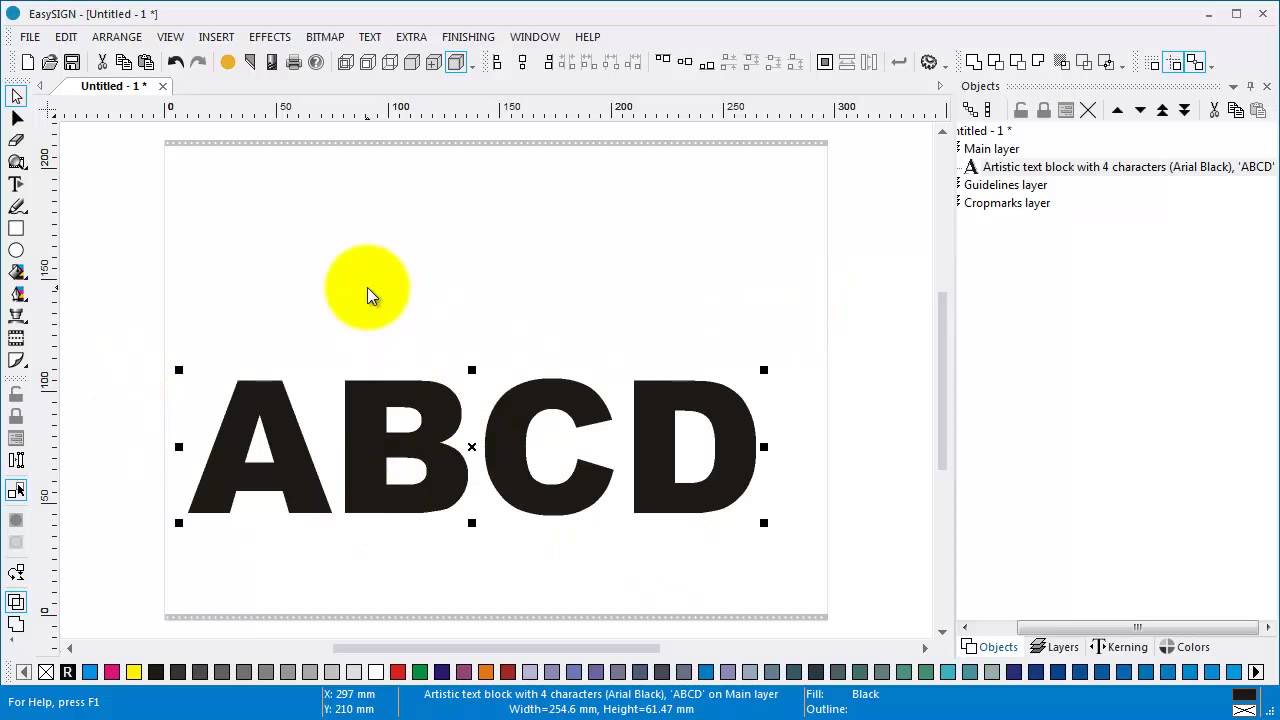Select the Rectangle drawing tool
Image resolution: width=1280 pixels, height=720 pixels.
pos(16,229)
